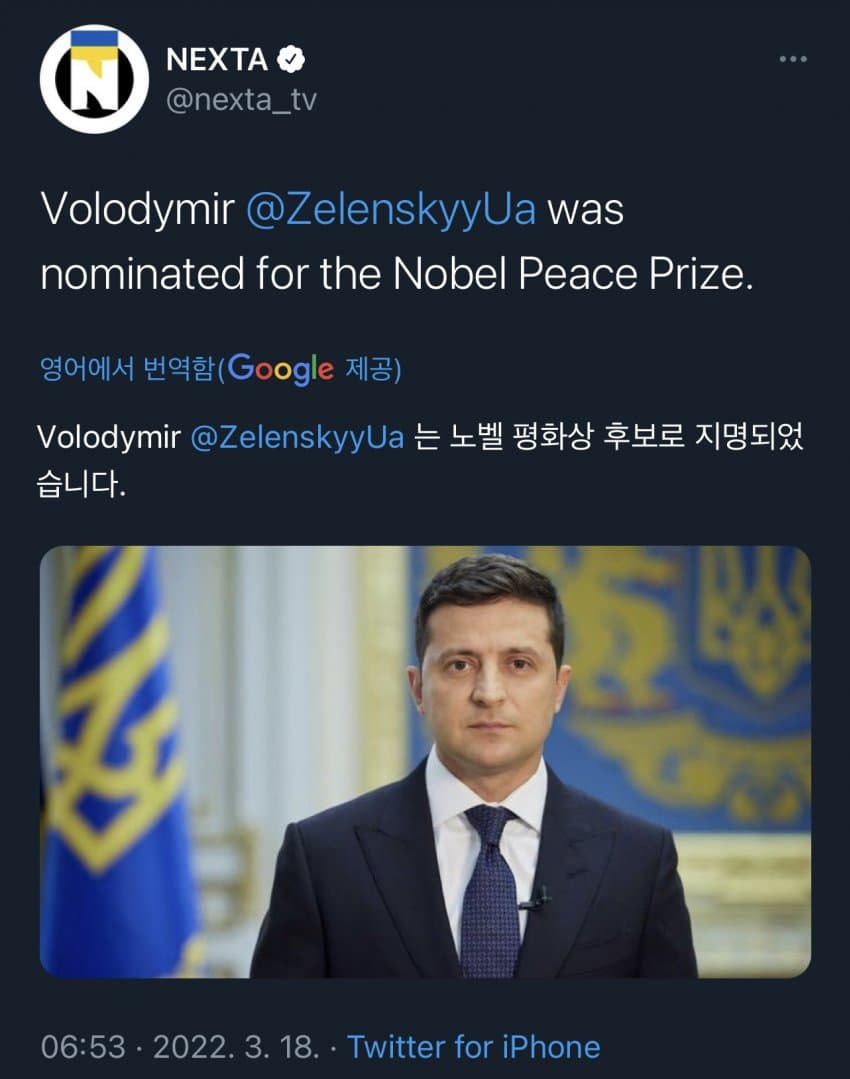
Task: Click the word 'Volodymir' starting the English tweet
Action: pos(137,211)
